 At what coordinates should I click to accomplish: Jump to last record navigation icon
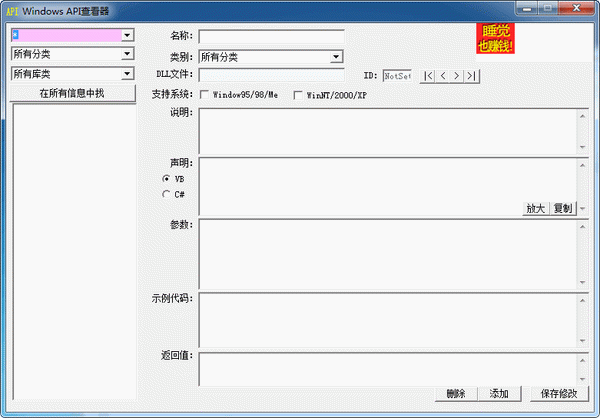471,76
